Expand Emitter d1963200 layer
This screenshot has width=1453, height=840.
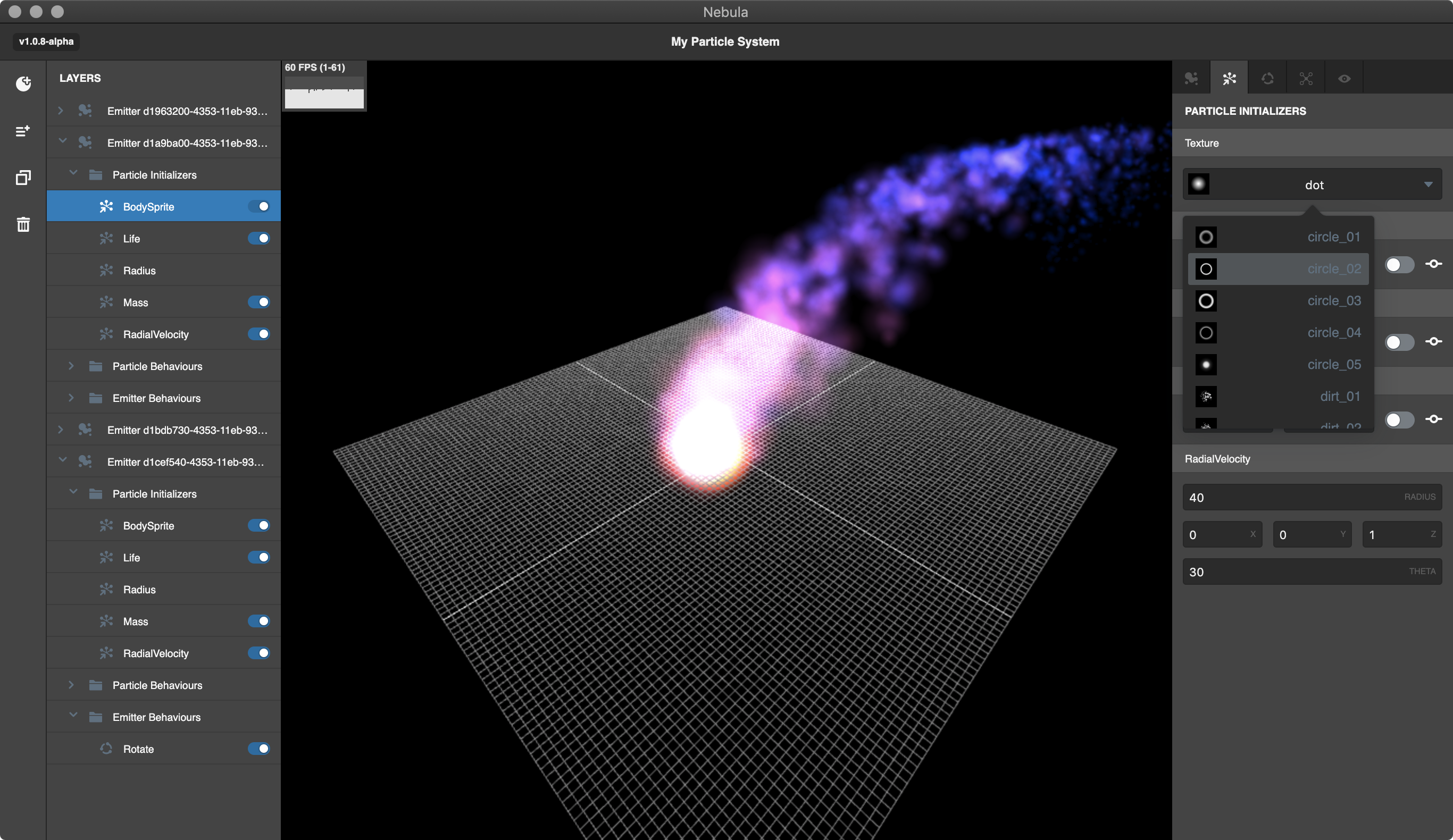pos(61,111)
